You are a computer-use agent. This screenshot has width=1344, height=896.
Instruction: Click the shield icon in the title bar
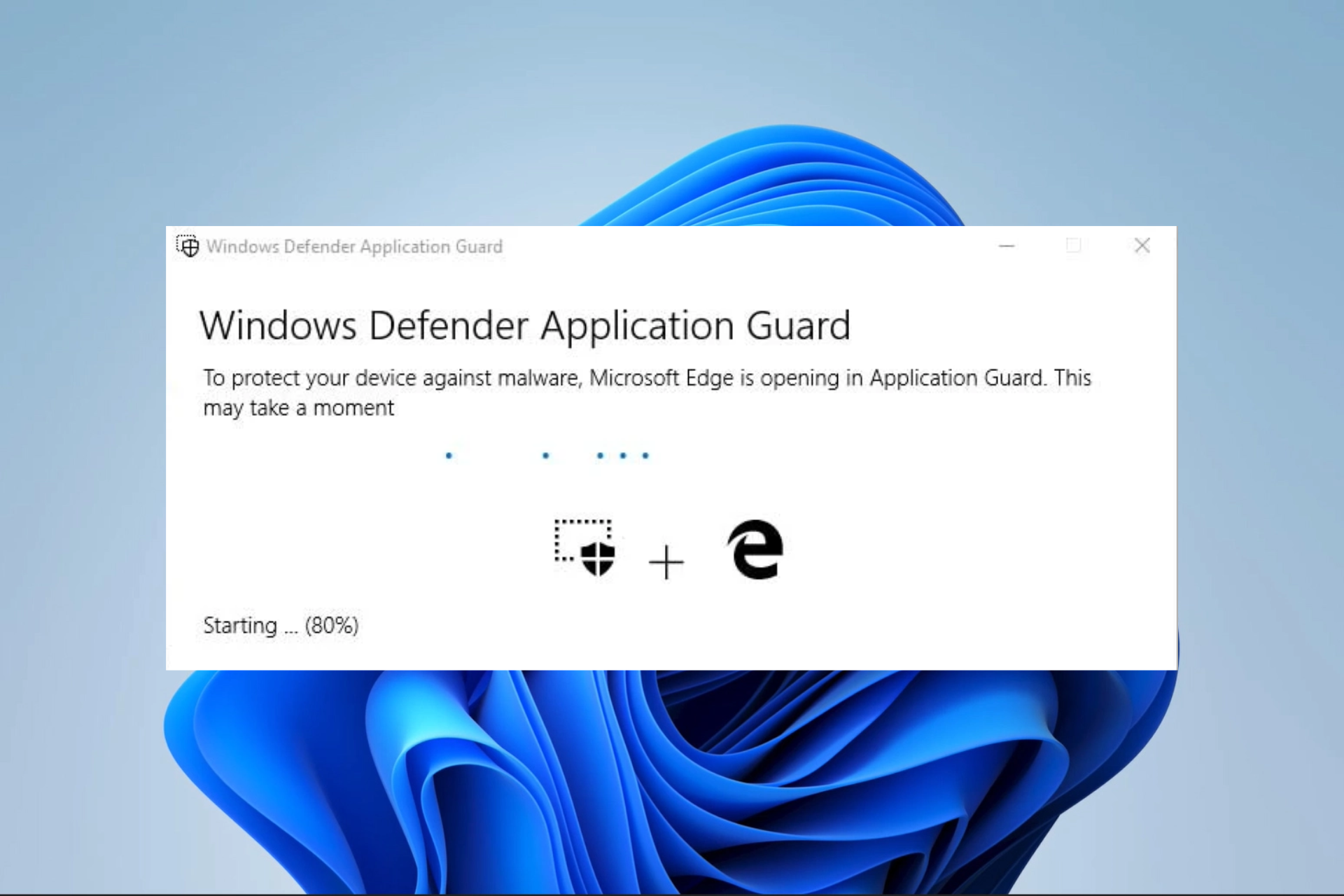186,246
